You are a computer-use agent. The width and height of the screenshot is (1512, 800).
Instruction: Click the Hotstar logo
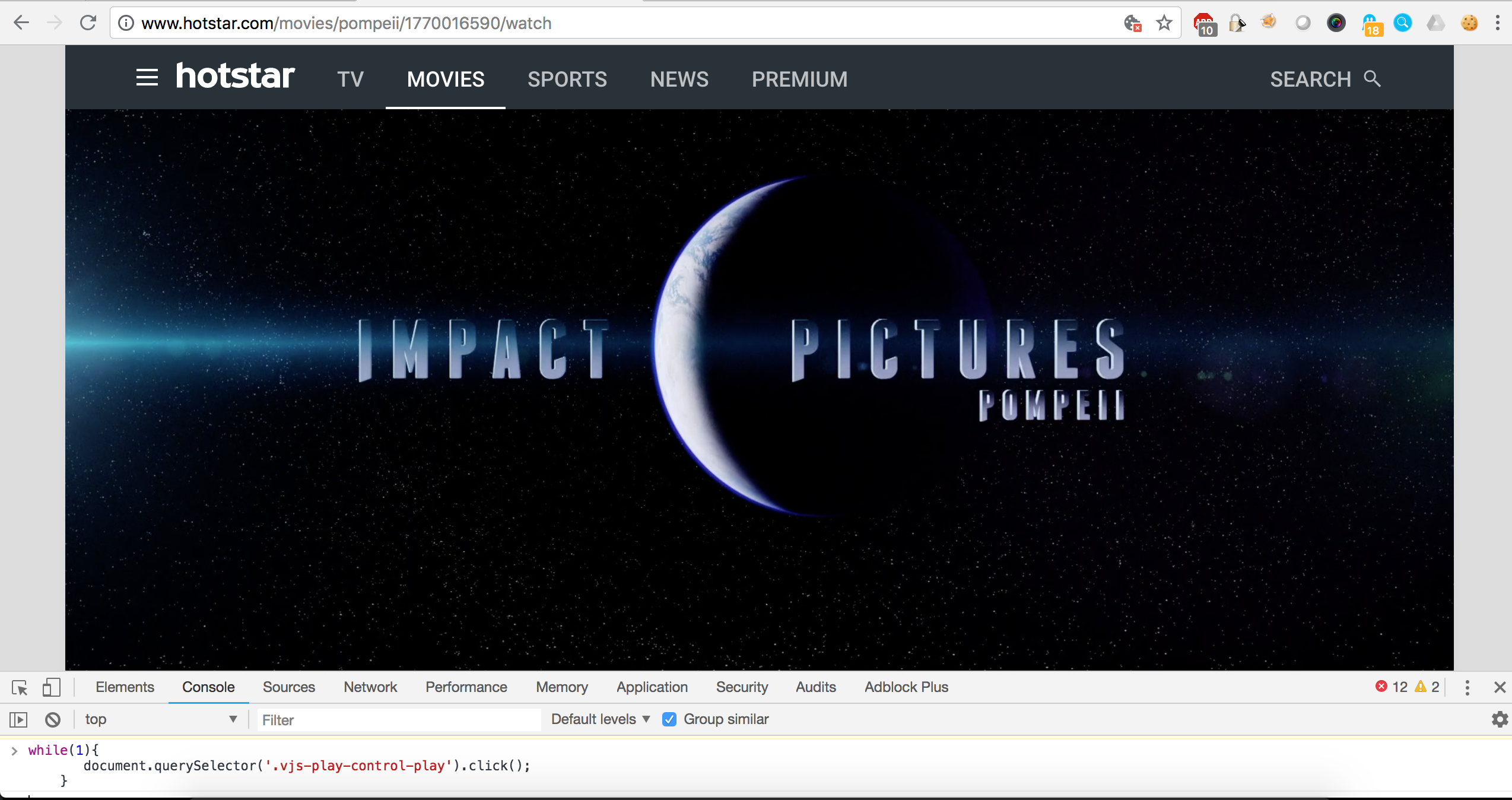point(235,76)
